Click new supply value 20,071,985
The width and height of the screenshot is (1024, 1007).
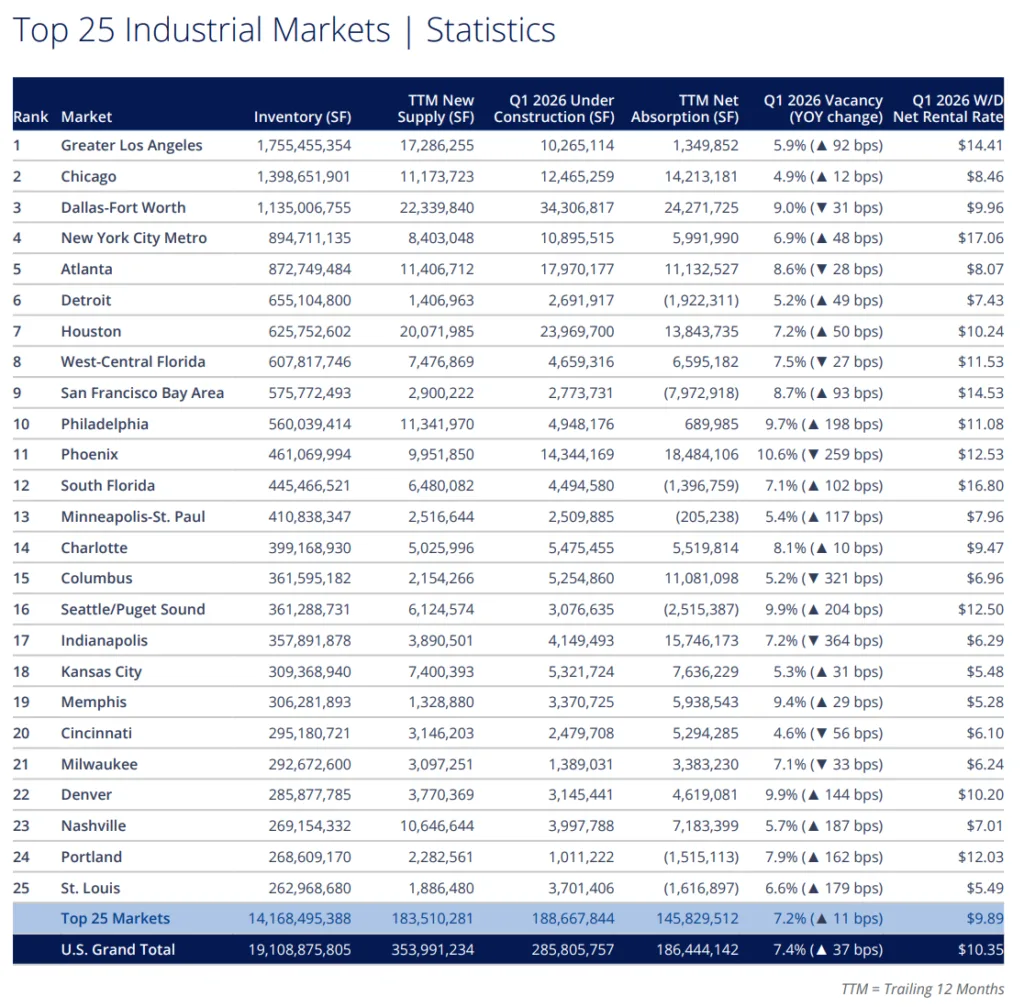pos(437,332)
